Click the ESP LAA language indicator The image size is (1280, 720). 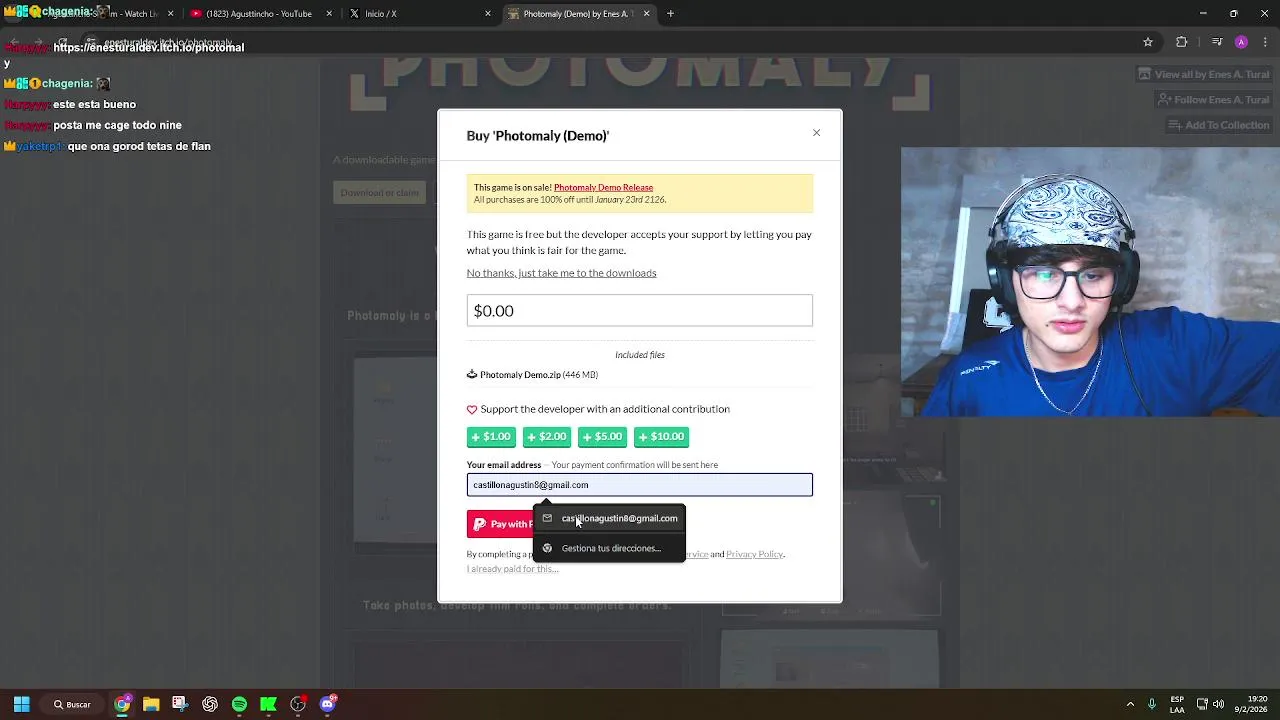(x=1177, y=704)
